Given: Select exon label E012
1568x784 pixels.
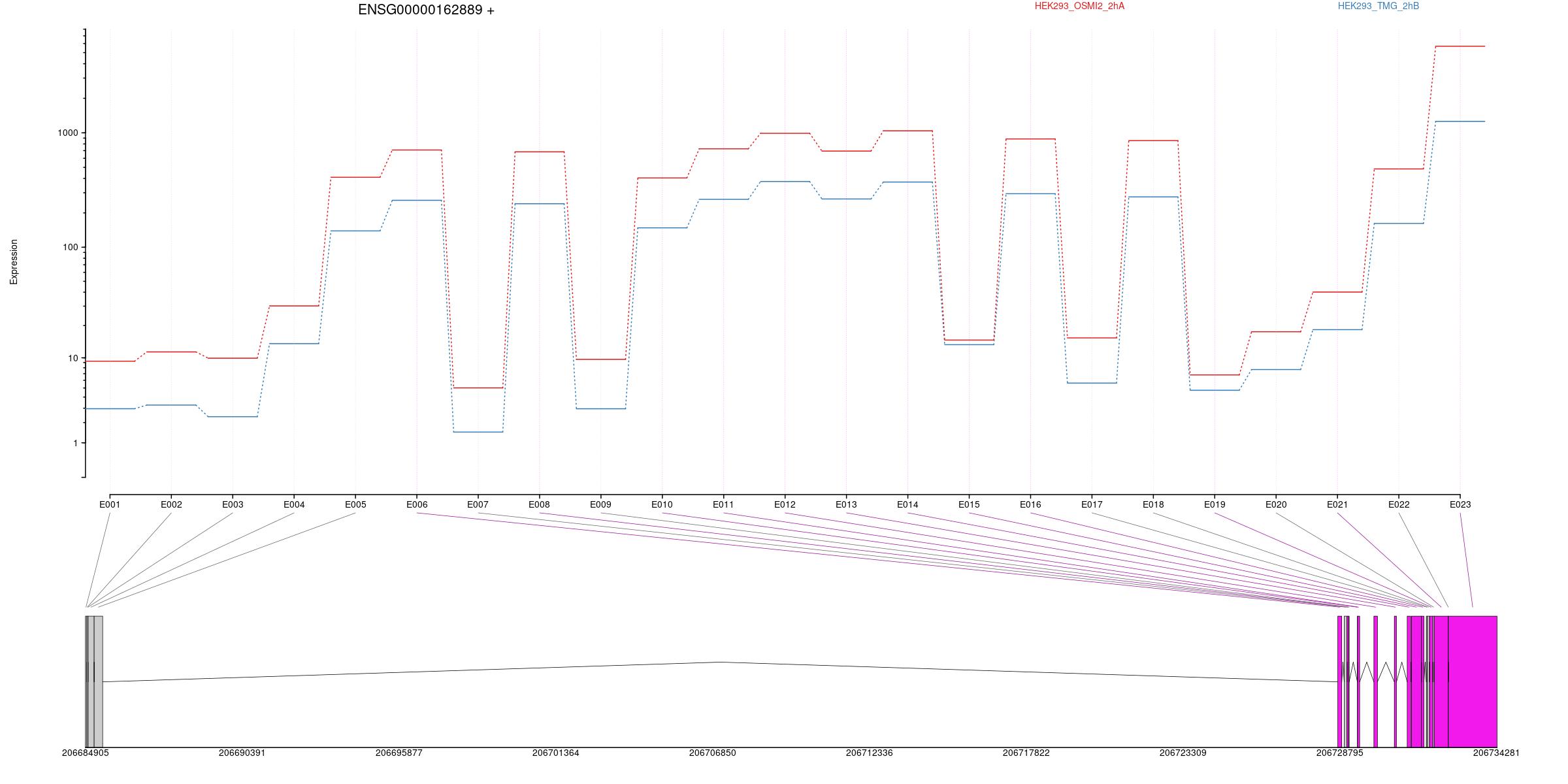Looking at the screenshot, I should 785,504.
